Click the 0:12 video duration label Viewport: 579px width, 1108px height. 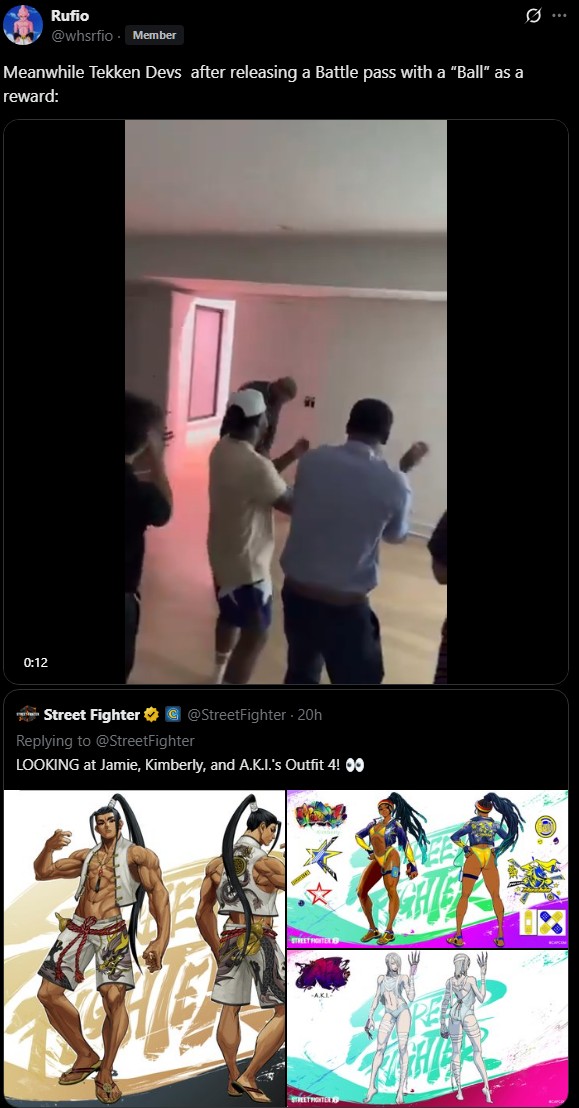click(x=35, y=662)
